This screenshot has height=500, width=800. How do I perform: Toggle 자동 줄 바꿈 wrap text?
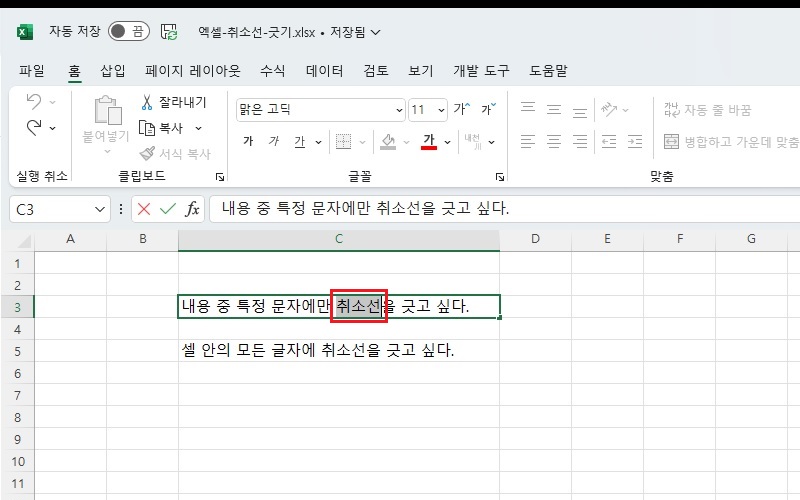pos(708,110)
